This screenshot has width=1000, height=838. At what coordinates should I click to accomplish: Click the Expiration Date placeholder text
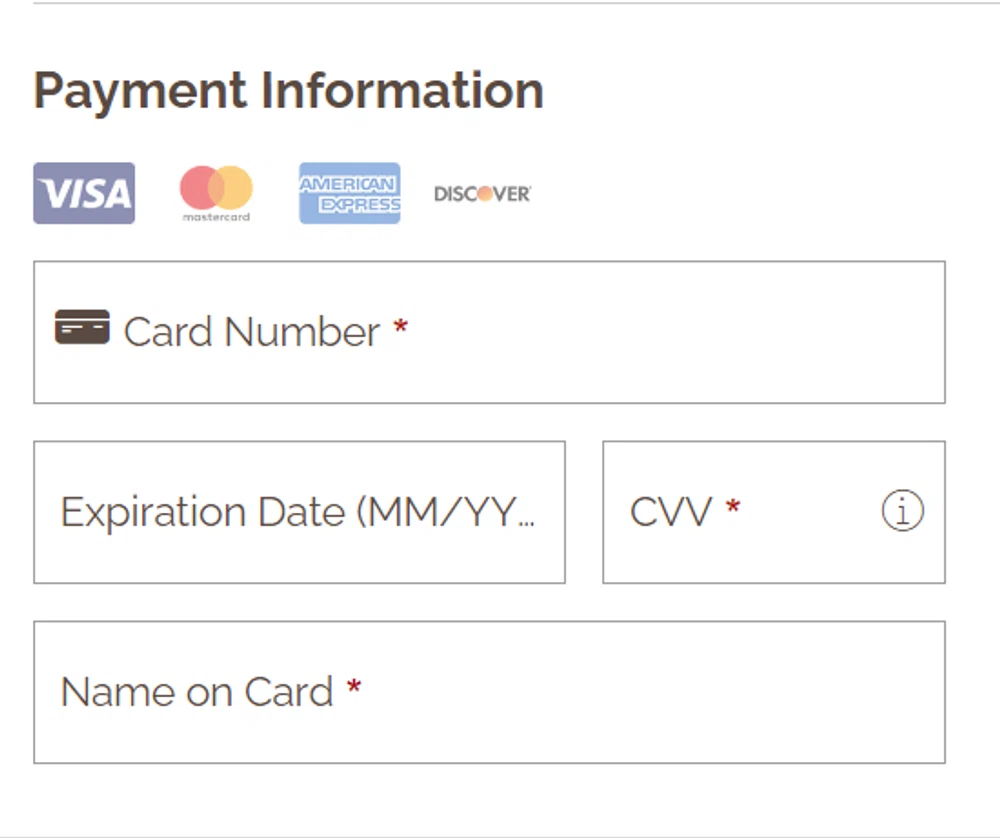click(x=300, y=511)
